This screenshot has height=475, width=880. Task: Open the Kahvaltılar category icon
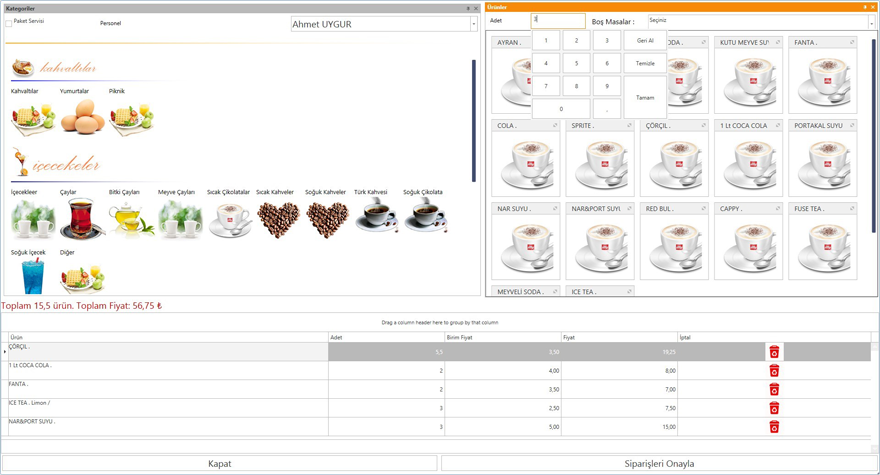click(x=33, y=118)
